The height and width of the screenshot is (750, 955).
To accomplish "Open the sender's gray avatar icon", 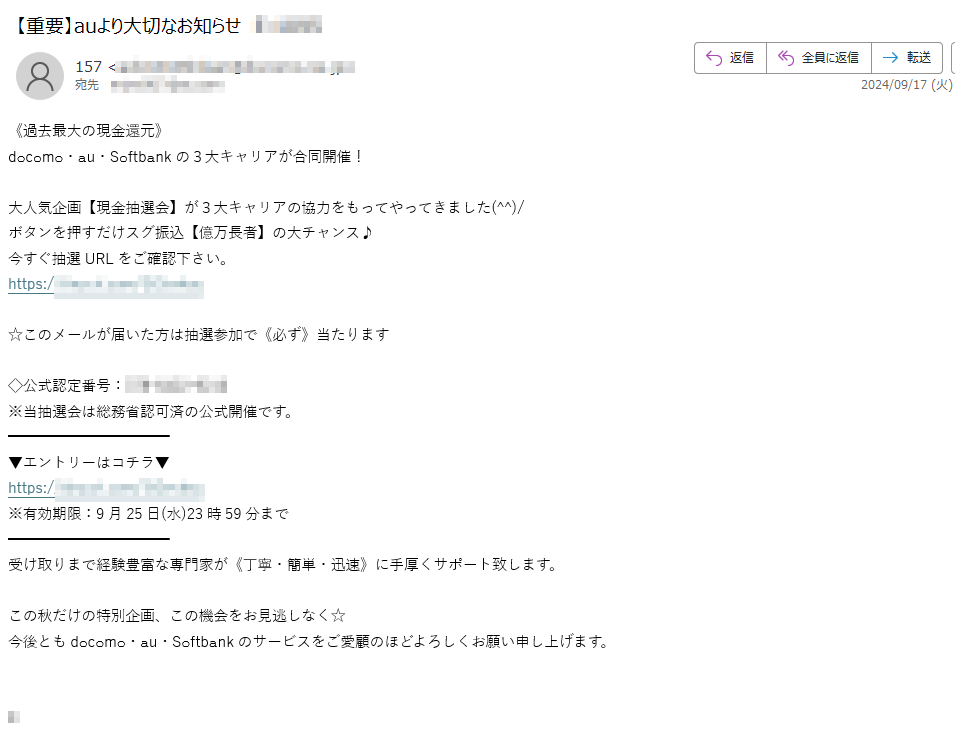I will (40, 76).
